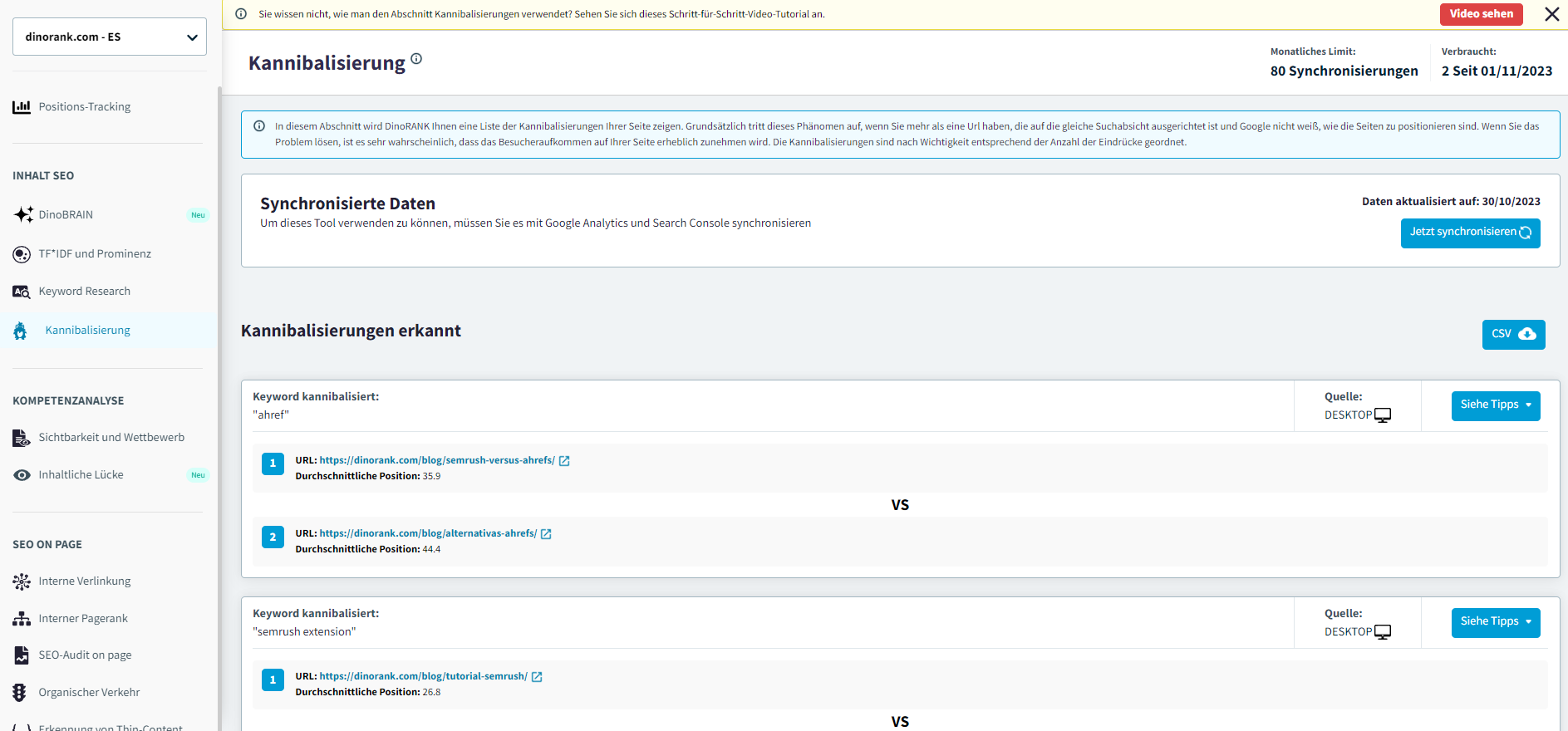Viewport: 1568px width, 731px height.
Task: Click the Organischer Verkehr traffic light icon
Action: 20,693
